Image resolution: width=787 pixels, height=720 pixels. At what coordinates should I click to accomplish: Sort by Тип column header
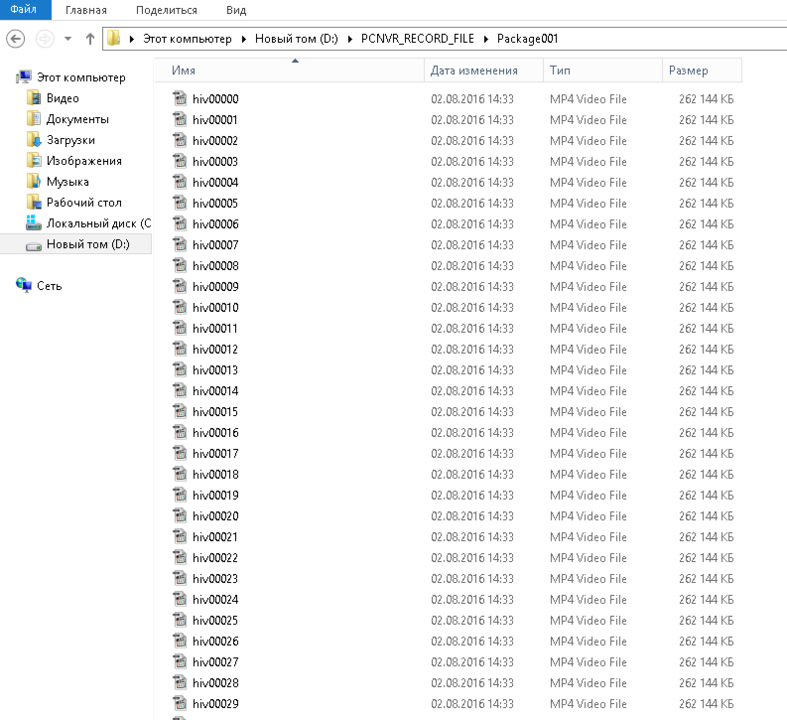603,70
